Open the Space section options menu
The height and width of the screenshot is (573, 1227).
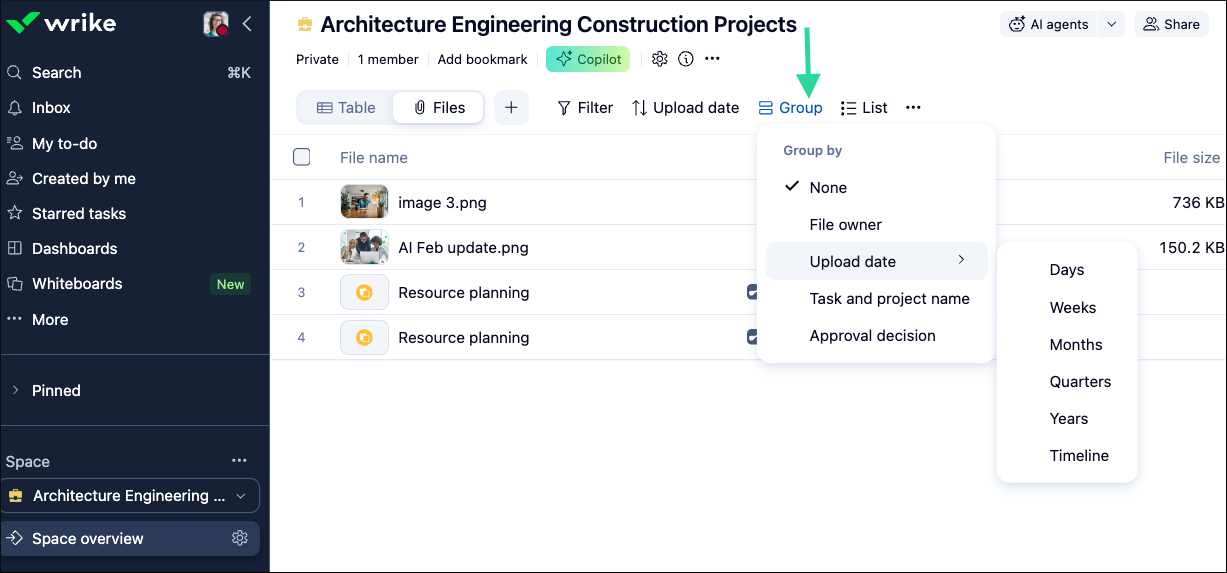(239, 461)
